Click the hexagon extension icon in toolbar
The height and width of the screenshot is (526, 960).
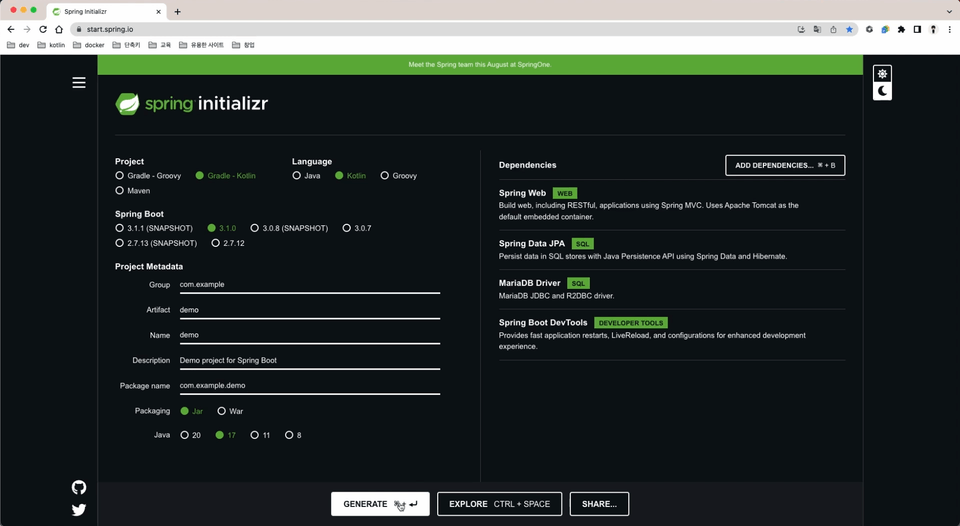pyautogui.click(x=869, y=29)
